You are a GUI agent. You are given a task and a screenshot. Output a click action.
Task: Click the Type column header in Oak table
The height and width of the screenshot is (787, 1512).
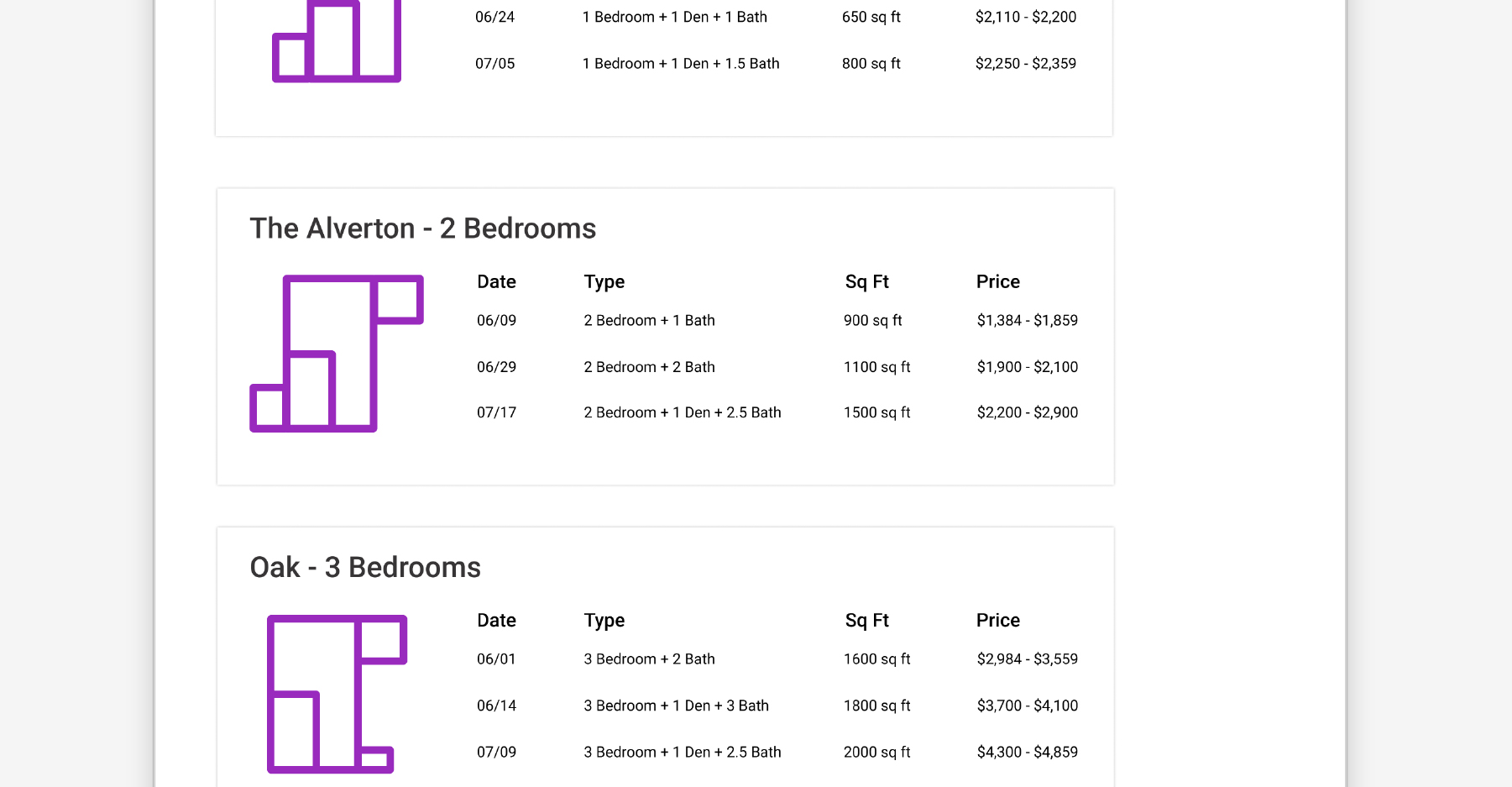tap(604, 621)
